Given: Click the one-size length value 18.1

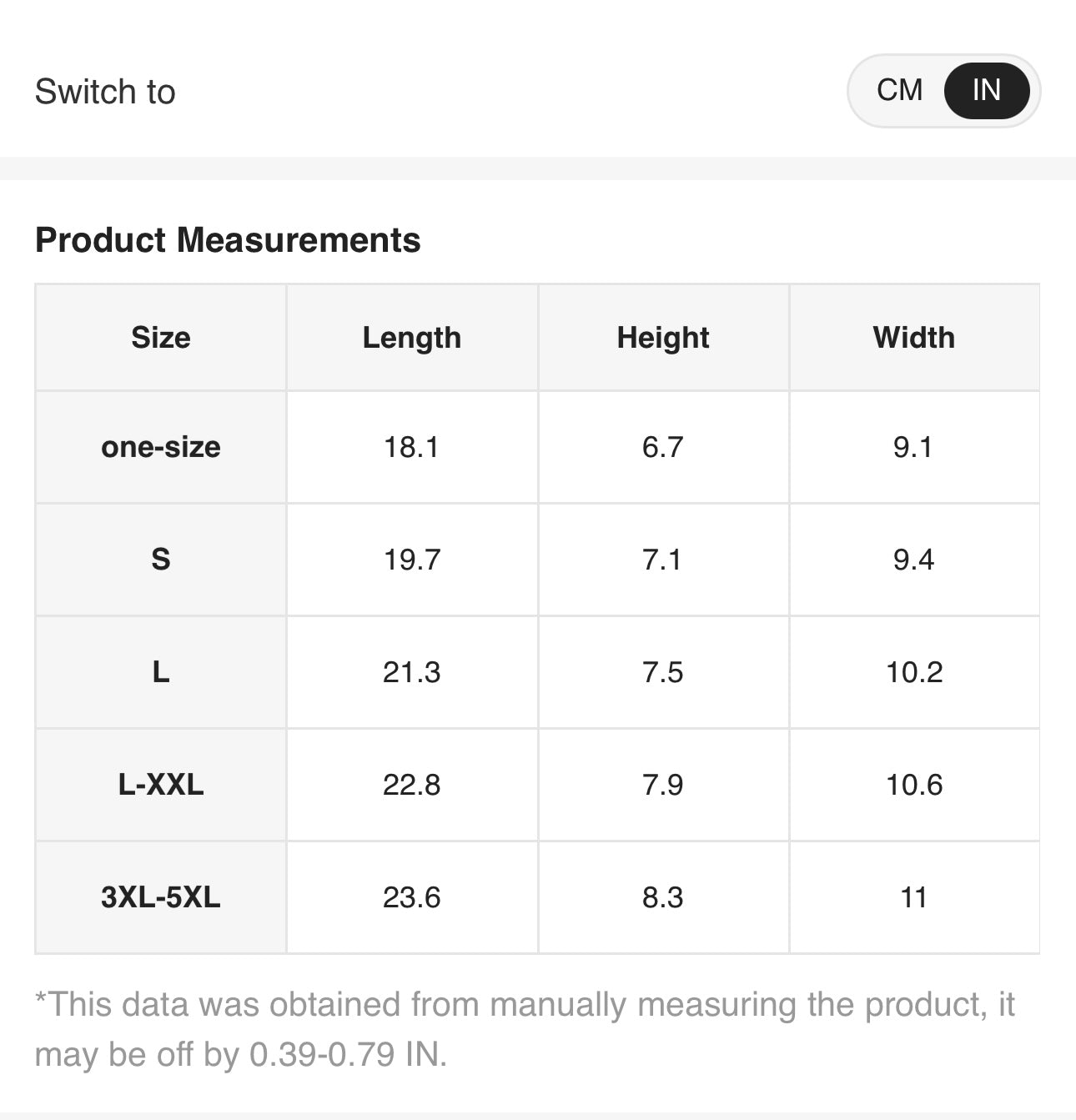Looking at the screenshot, I should pos(411,447).
